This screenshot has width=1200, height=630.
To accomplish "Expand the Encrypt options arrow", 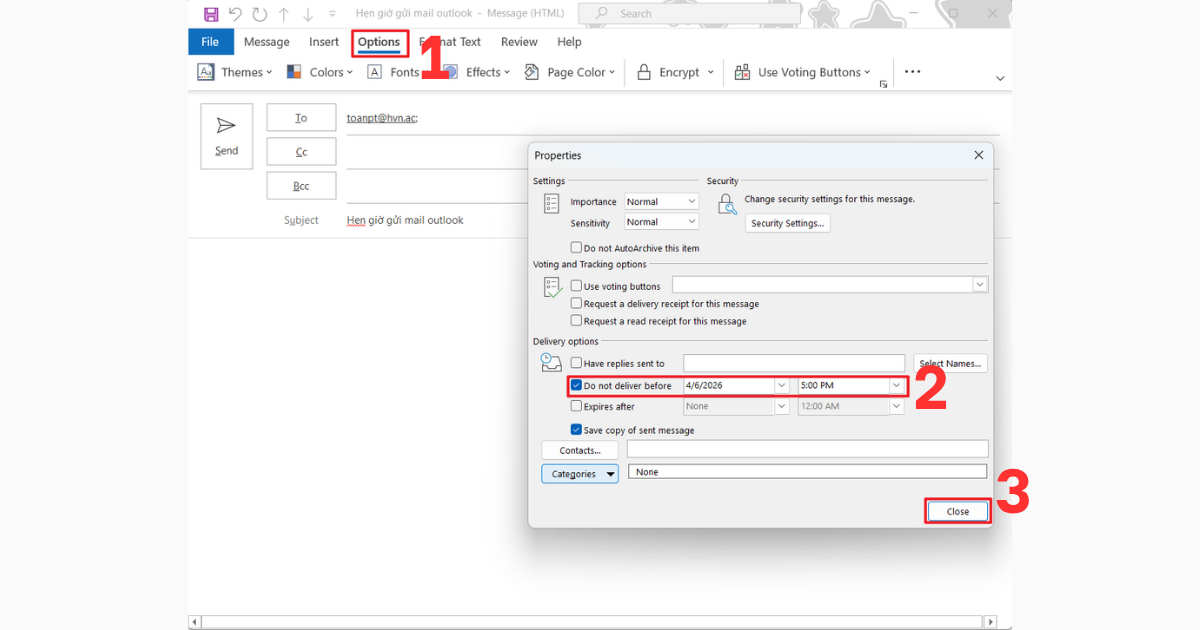I will coord(711,72).
